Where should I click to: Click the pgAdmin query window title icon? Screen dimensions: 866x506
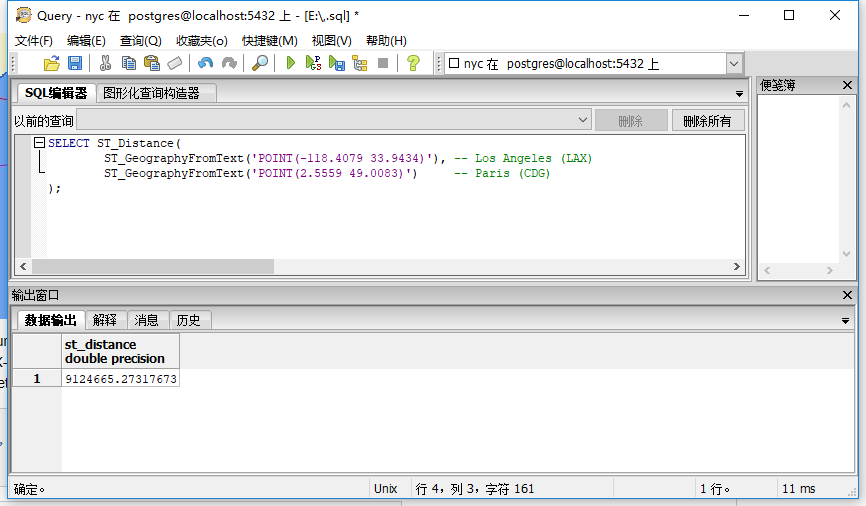[x=23, y=15]
